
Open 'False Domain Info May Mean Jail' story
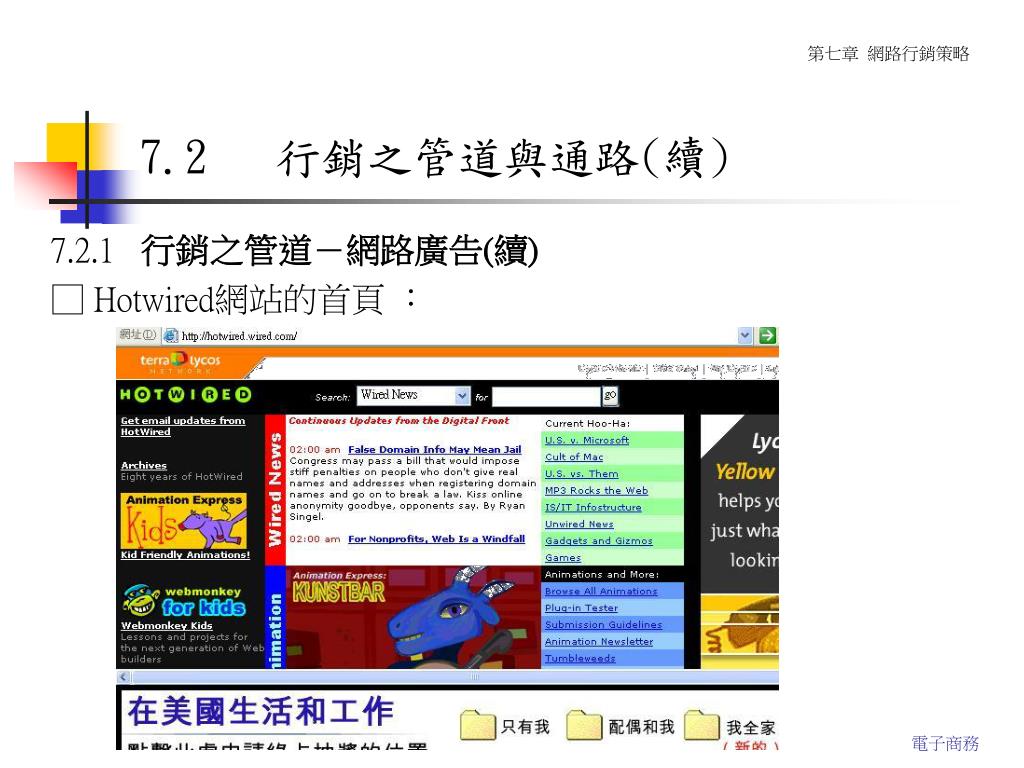point(435,449)
